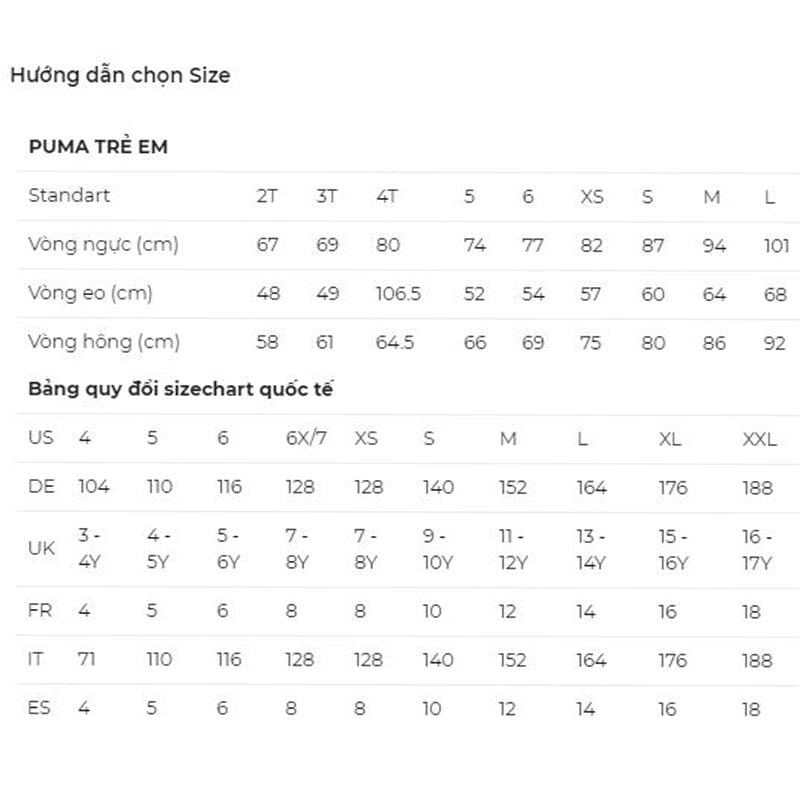Click the "Bảng quy đổi sizechart quốc tế" heading
Viewport: 800px width, 800px height.
[180, 390]
